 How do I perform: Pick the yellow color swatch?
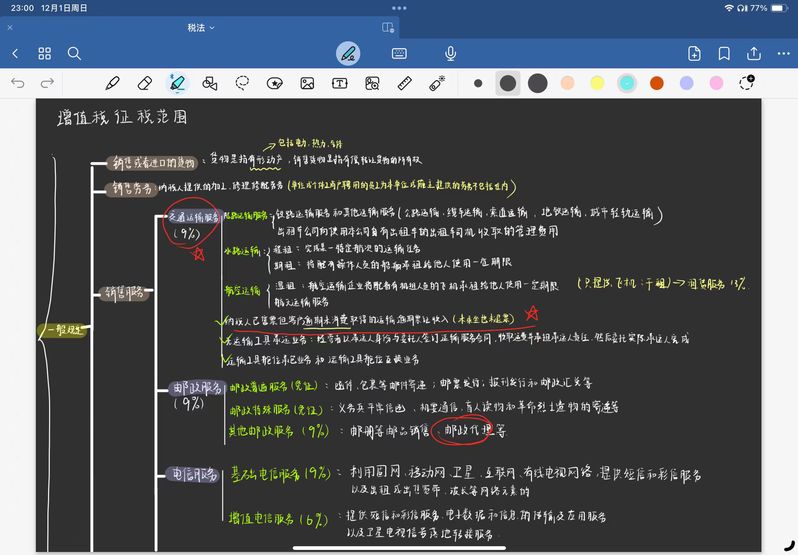(x=597, y=83)
